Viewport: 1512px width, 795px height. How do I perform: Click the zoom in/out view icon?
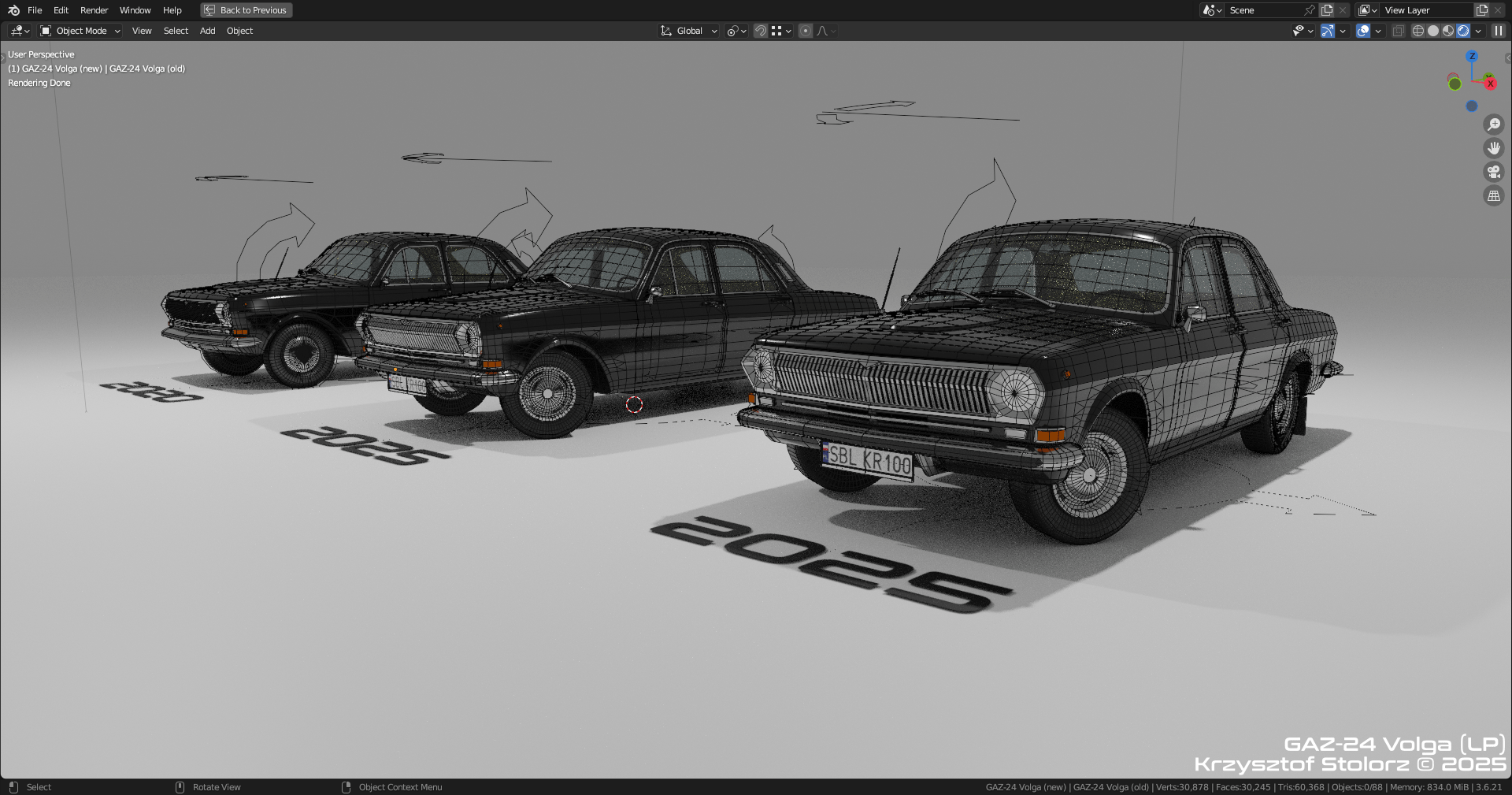(1493, 124)
